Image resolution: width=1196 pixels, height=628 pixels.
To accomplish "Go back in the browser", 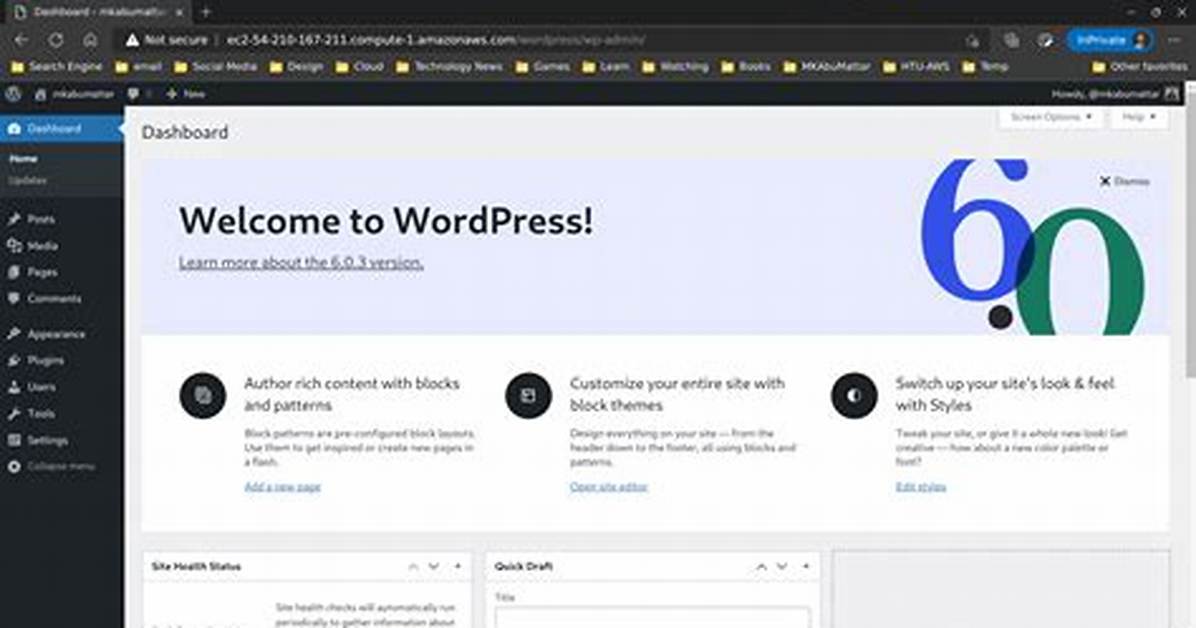I will (x=21, y=40).
